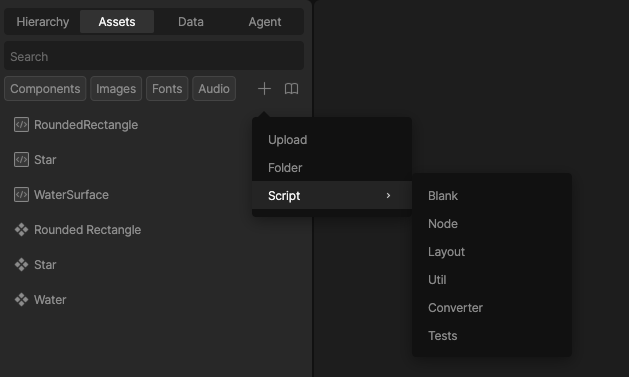Select the Star component diamond icon
This screenshot has width=629, height=377.
pos(21,265)
